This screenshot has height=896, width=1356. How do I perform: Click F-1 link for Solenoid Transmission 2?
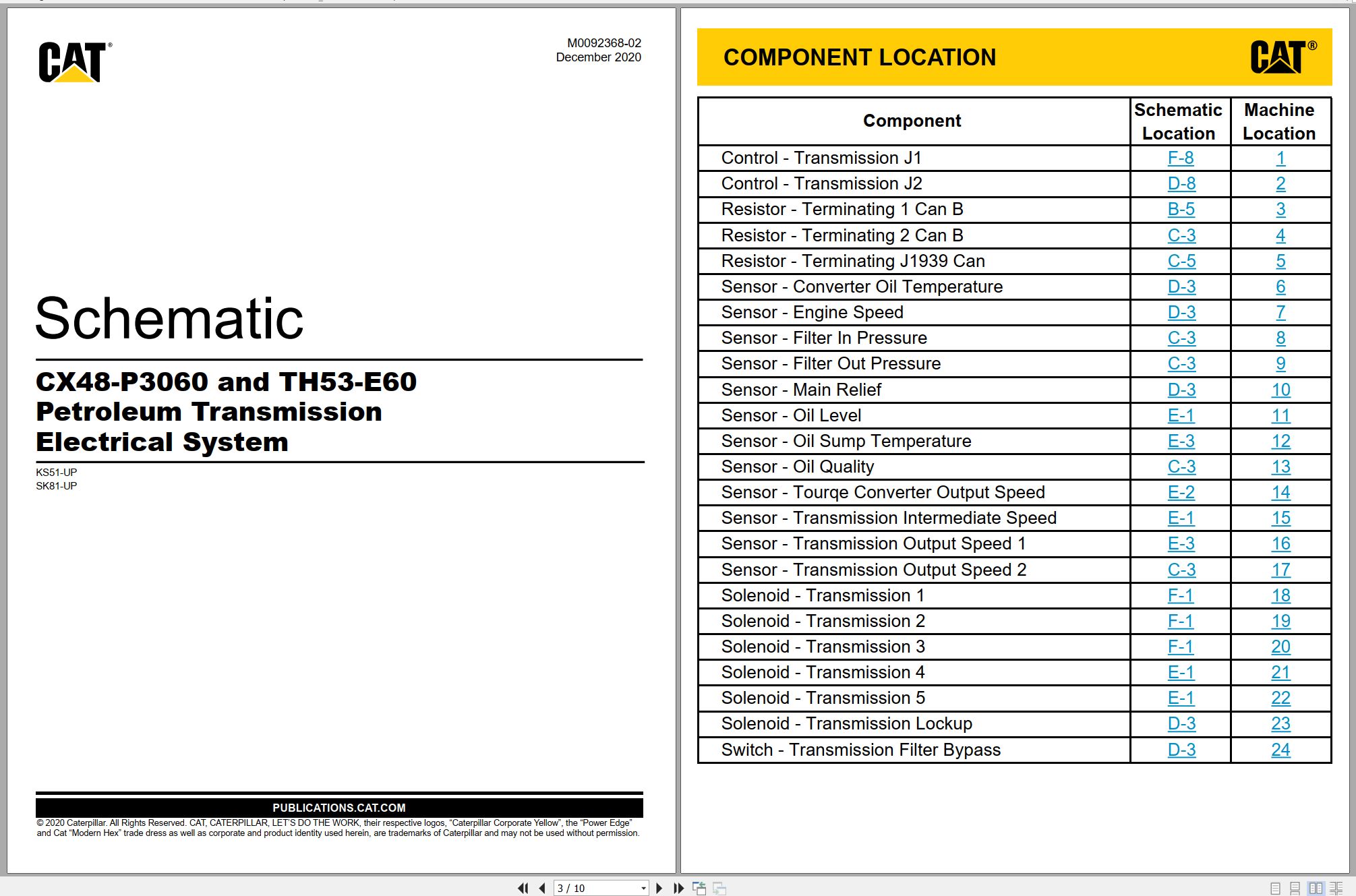1180,621
